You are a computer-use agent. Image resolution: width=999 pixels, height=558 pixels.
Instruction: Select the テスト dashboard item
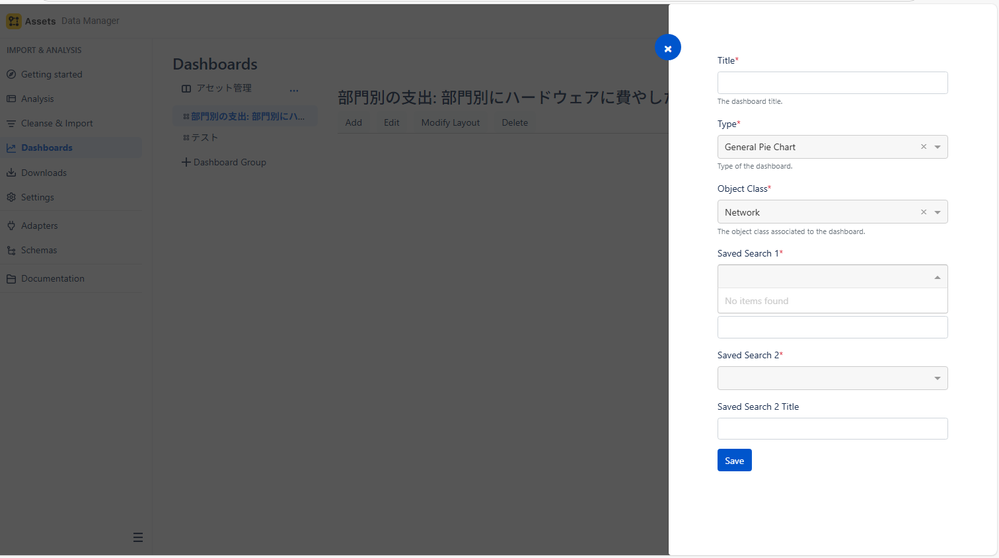(205, 138)
